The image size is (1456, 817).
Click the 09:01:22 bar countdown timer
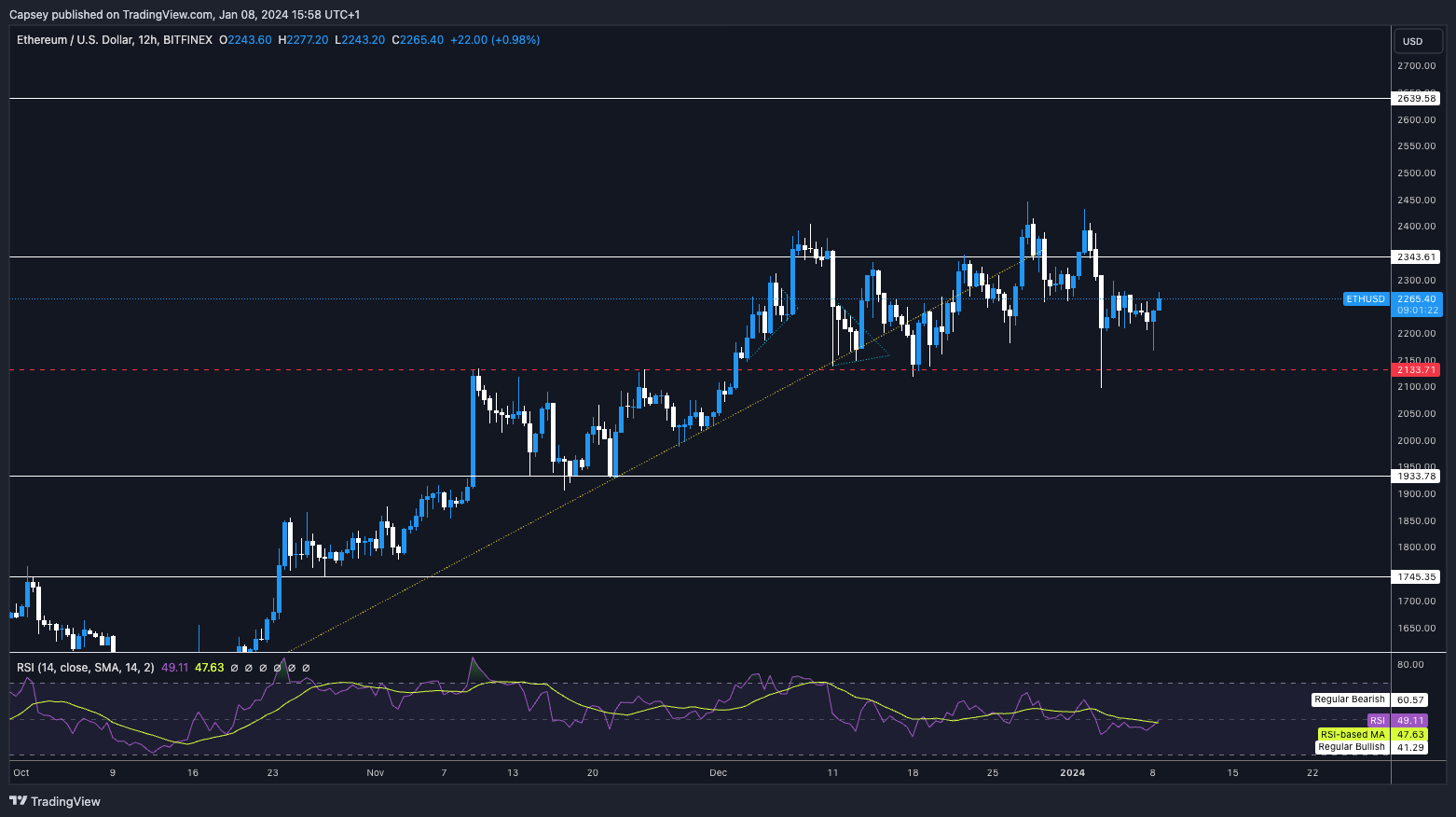click(x=1417, y=311)
